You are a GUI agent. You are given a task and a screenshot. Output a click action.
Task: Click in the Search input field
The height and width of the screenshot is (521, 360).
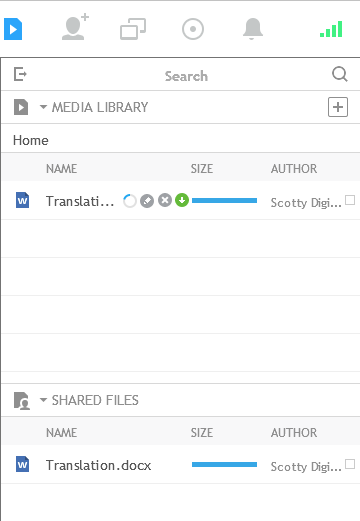(x=186, y=76)
